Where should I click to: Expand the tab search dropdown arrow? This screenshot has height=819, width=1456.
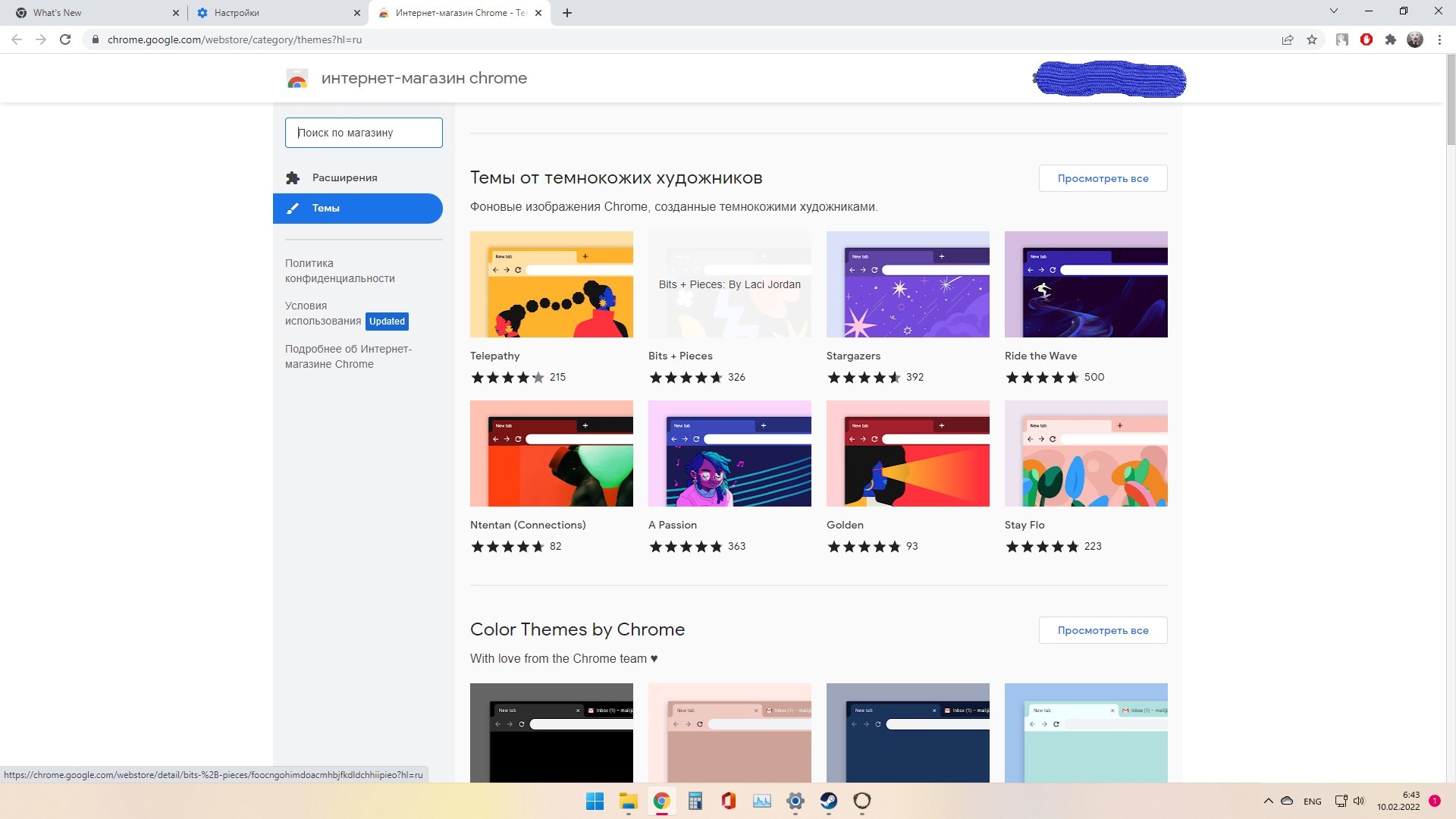pos(1334,11)
